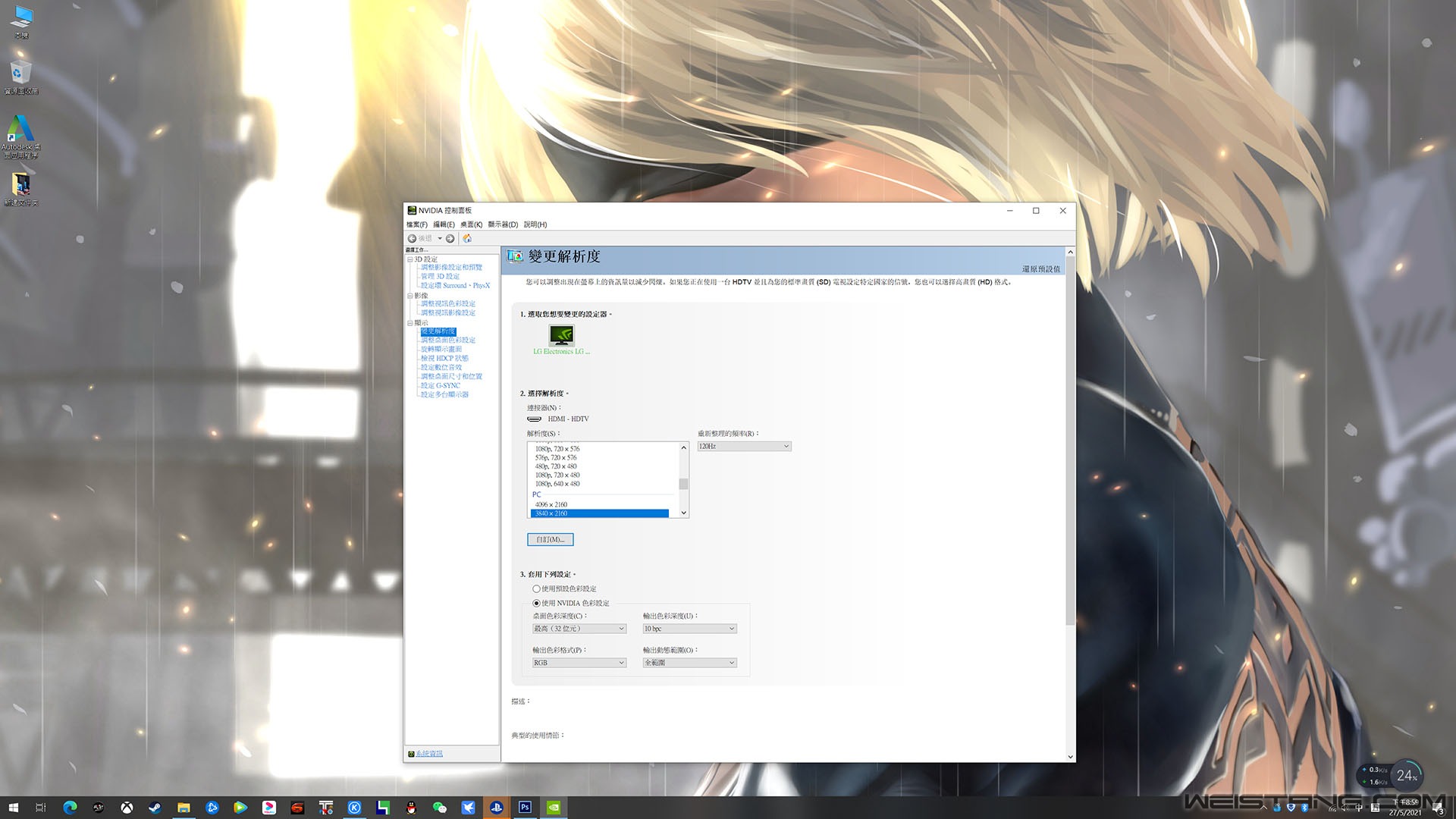Viewport: 1456px width, 819px height.
Task: Select resolution 480p, 720 × 480
Action: coord(556,467)
